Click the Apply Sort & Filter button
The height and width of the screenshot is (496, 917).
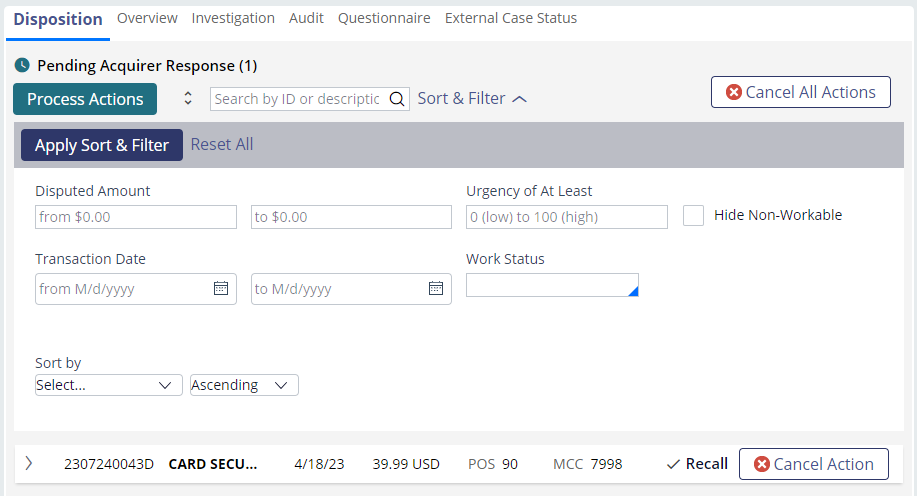pyautogui.click(x=102, y=145)
